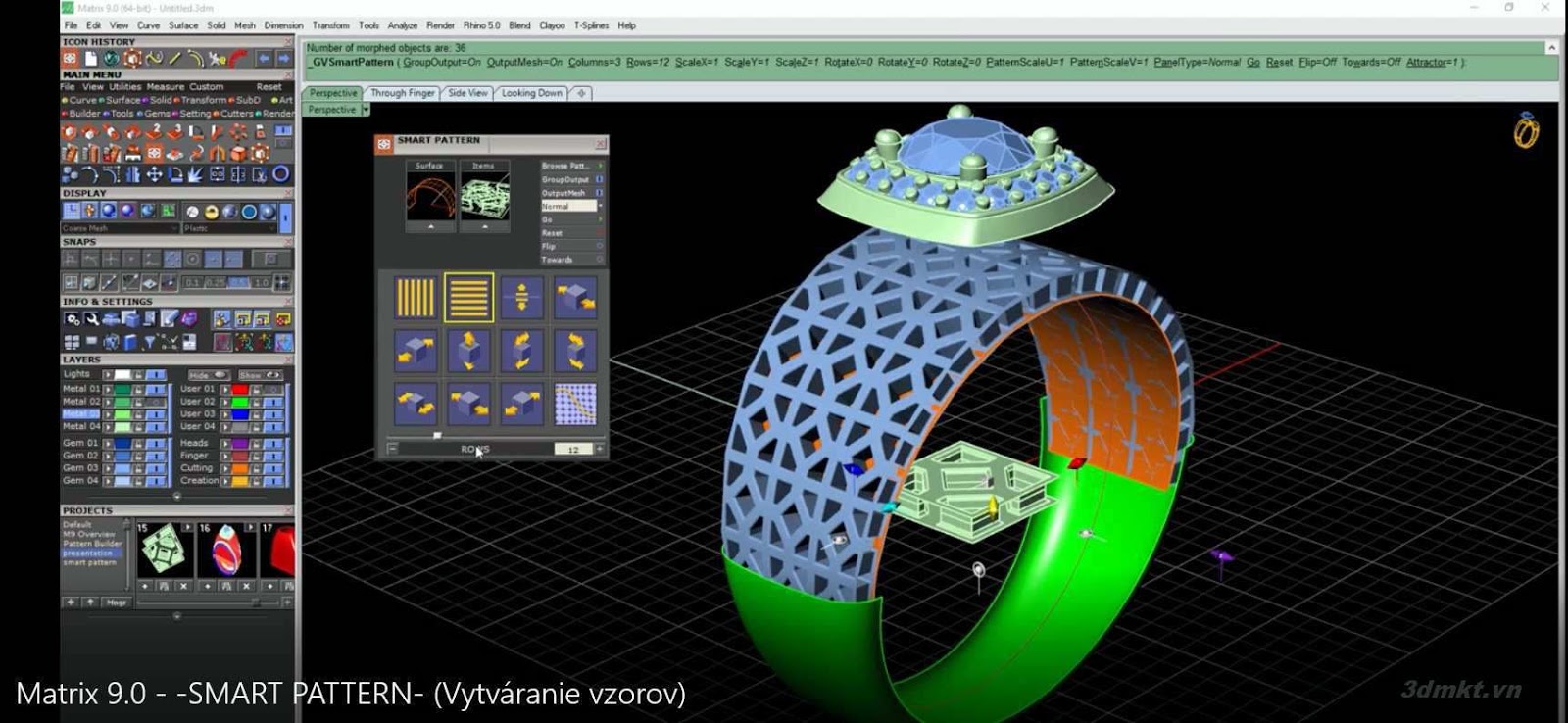Go back with the Icon History left arrow
The height and width of the screenshot is (723, 1568).
[x=264, y=59]
